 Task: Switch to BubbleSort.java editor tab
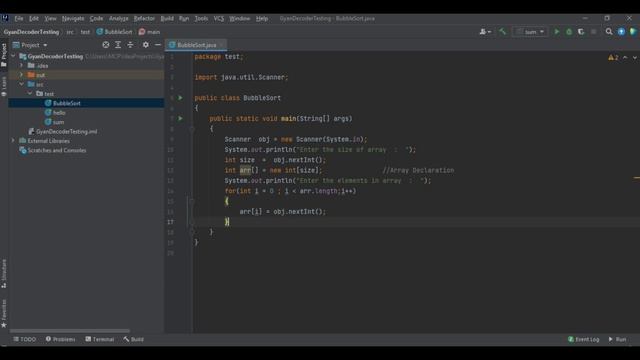pyautogui.click(x=196, y=45)
